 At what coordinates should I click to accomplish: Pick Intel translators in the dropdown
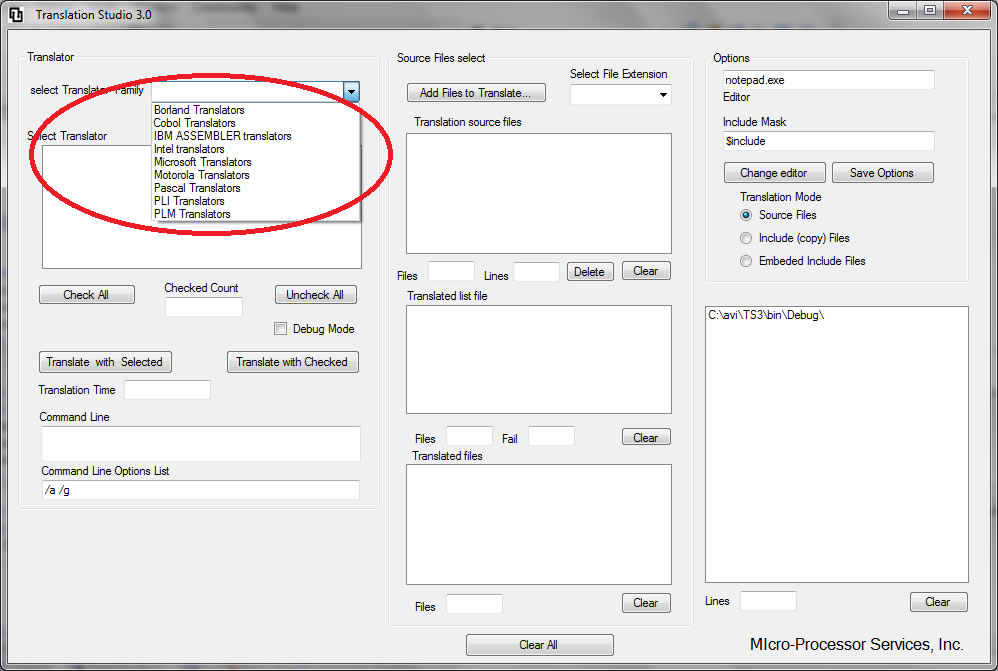coord(189,149)
